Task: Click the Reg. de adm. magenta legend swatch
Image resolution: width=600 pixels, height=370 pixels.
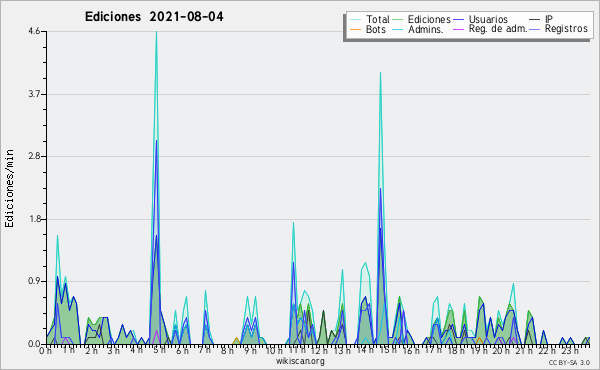Action: click(x=458, y=29)
